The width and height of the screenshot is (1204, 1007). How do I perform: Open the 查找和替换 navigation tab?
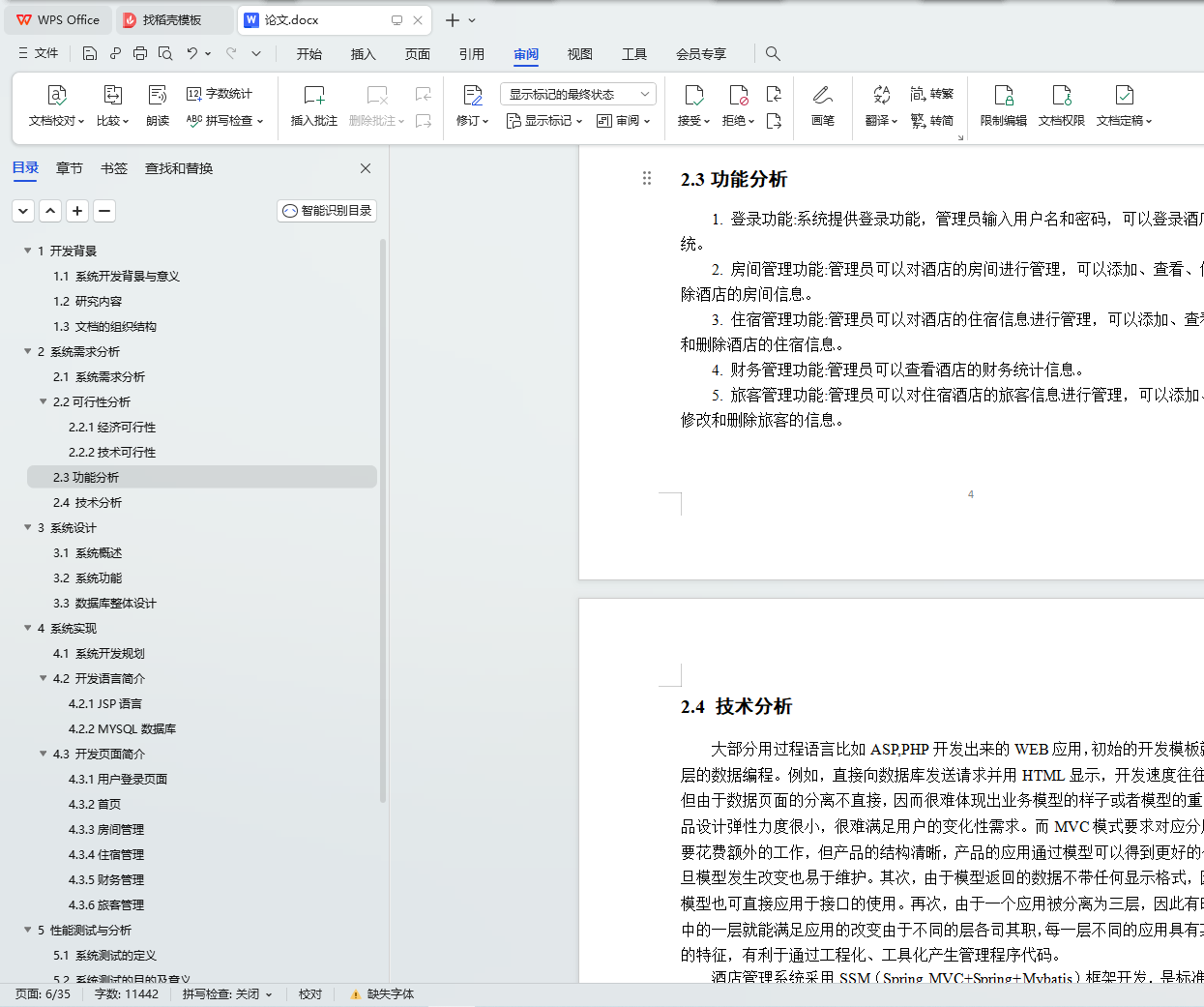179,168
